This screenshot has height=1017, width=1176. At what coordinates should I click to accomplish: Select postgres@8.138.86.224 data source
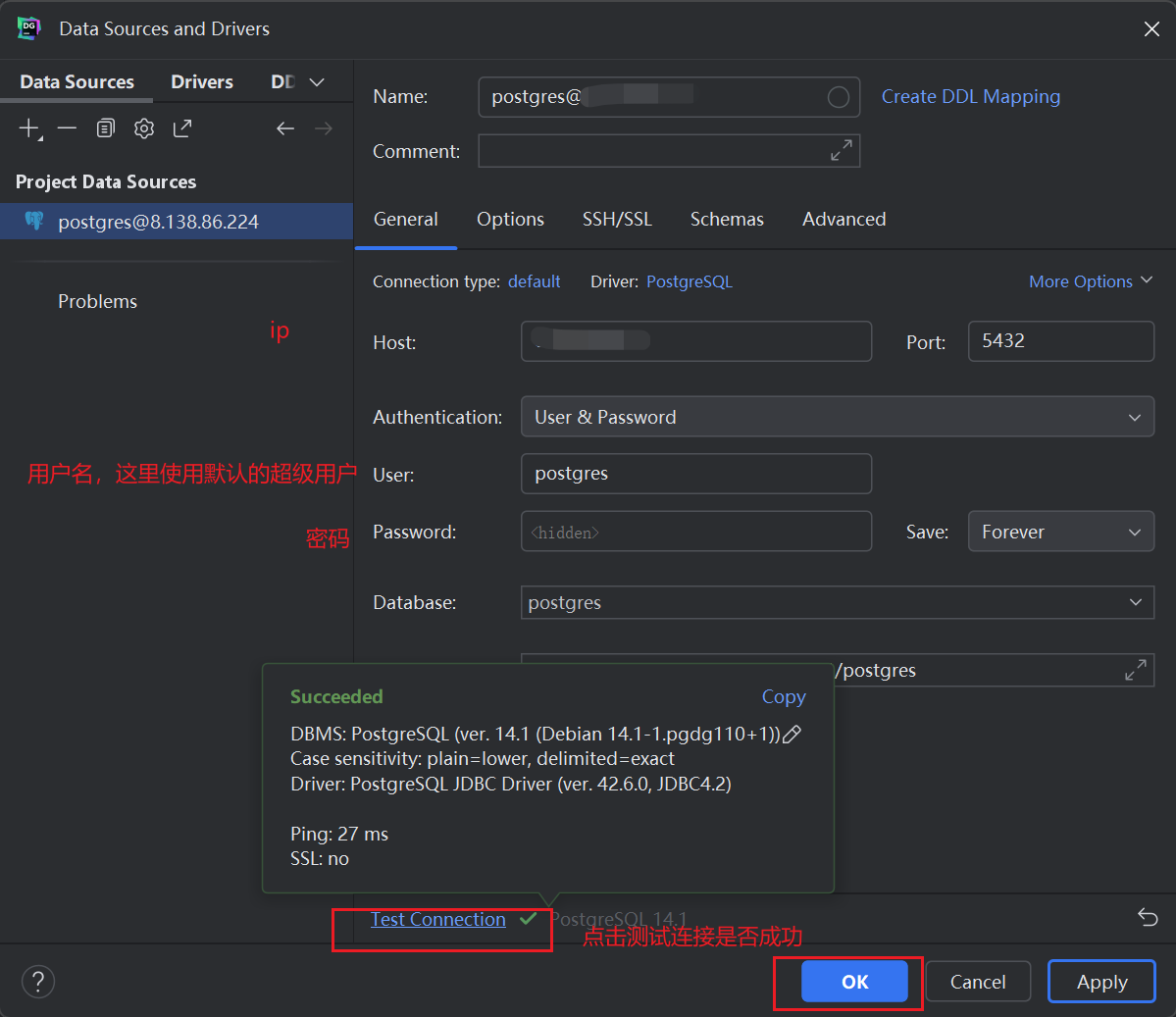tap(177, 222)
